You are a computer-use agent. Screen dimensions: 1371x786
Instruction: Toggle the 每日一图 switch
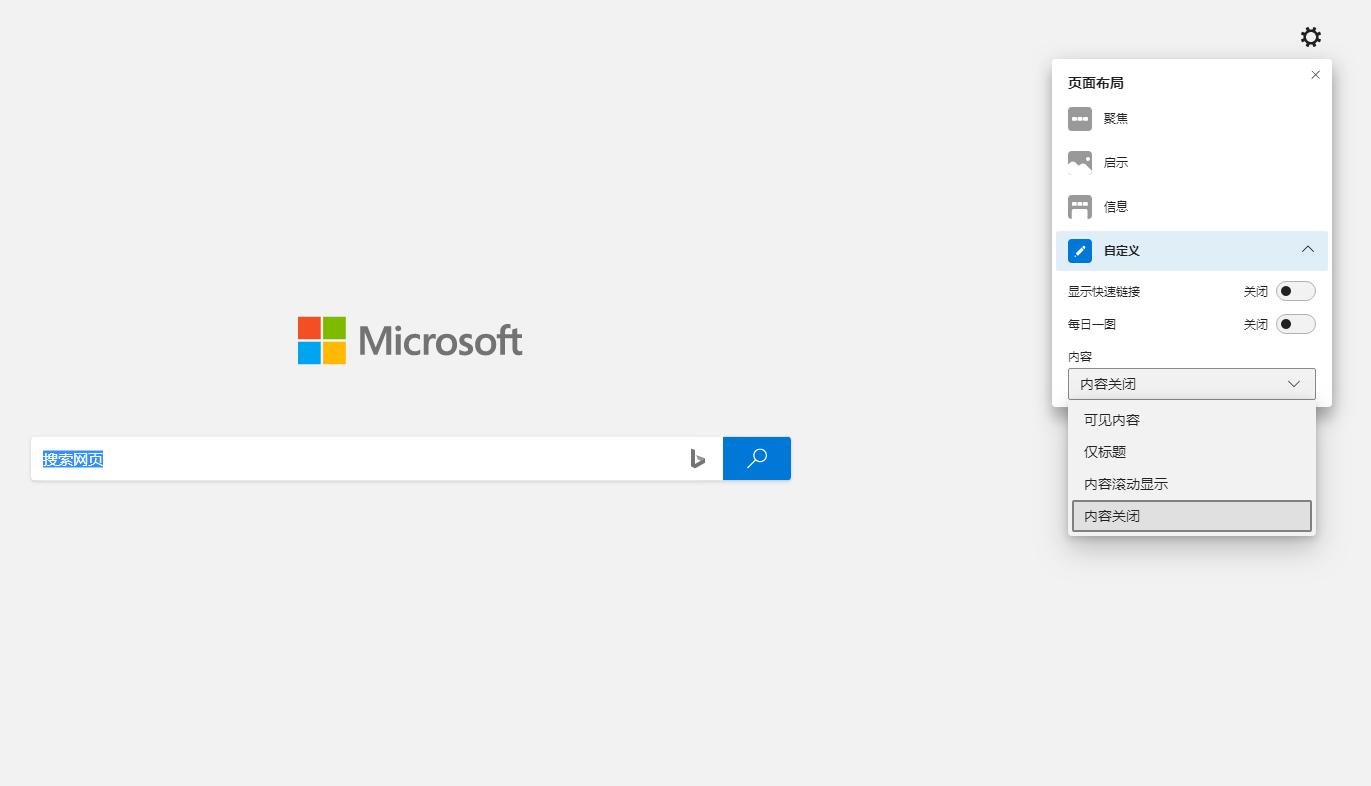pos(1295,324)
